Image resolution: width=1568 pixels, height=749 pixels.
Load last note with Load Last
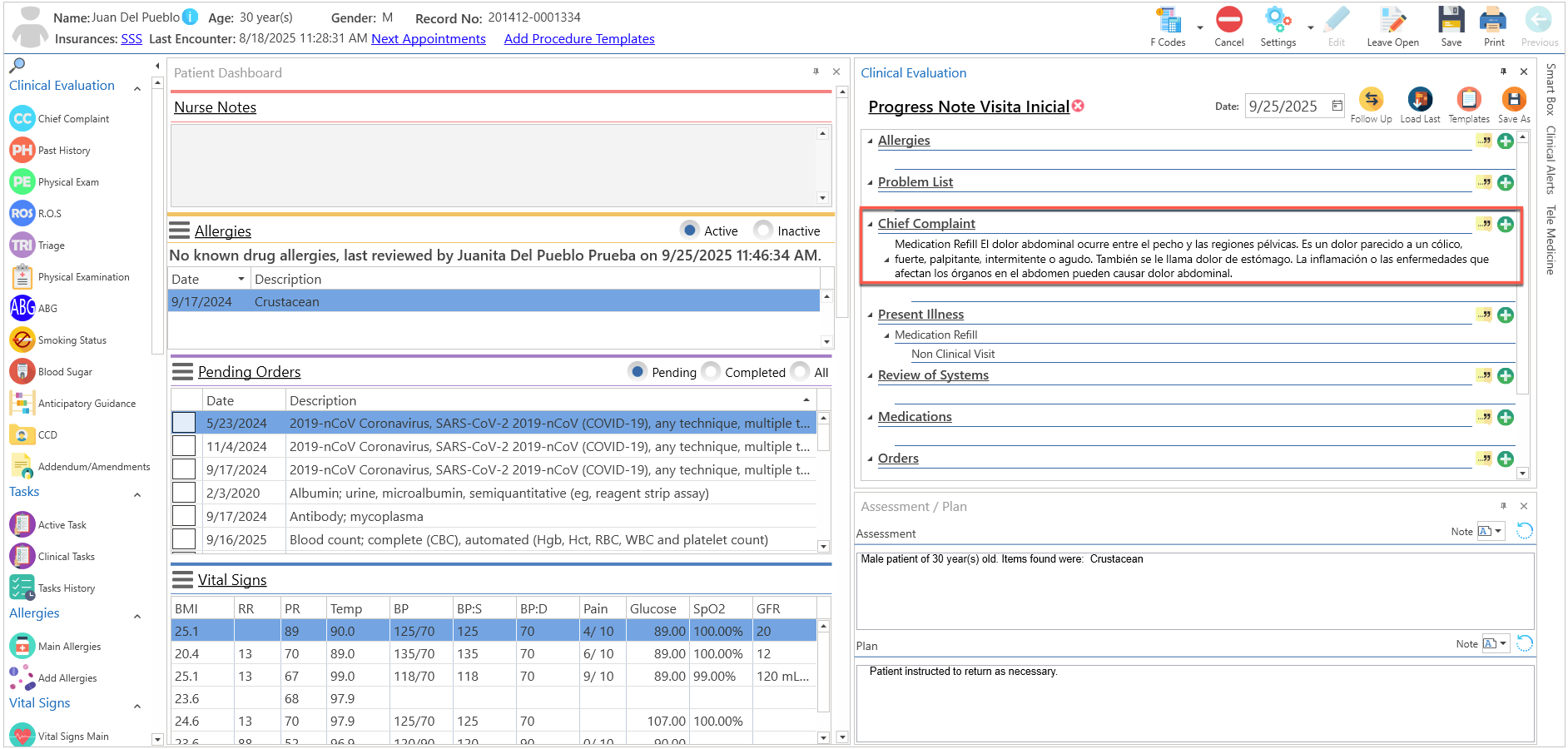click(x=1420, y=99)
